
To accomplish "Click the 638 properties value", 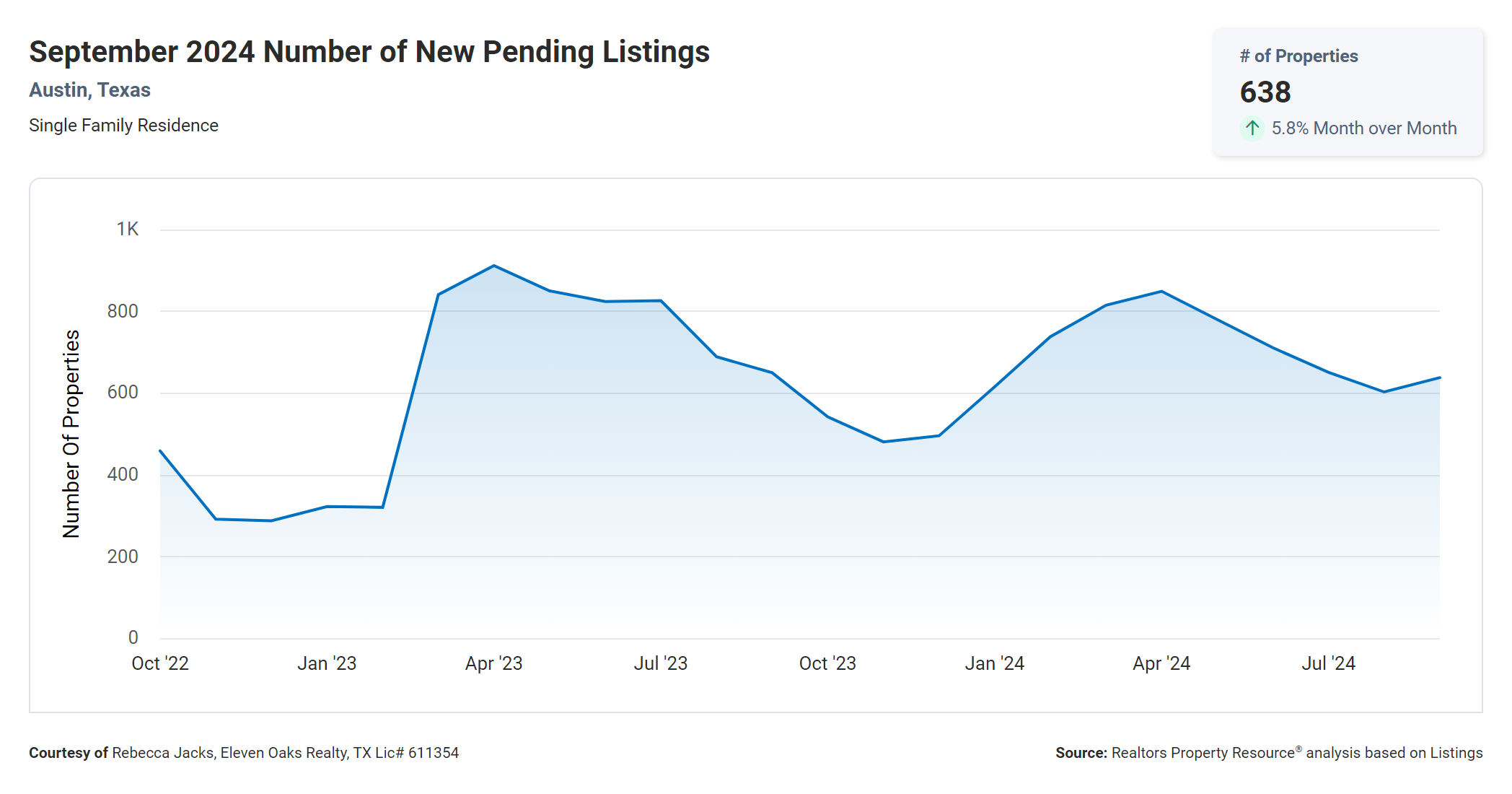I will click(1265, 92).
